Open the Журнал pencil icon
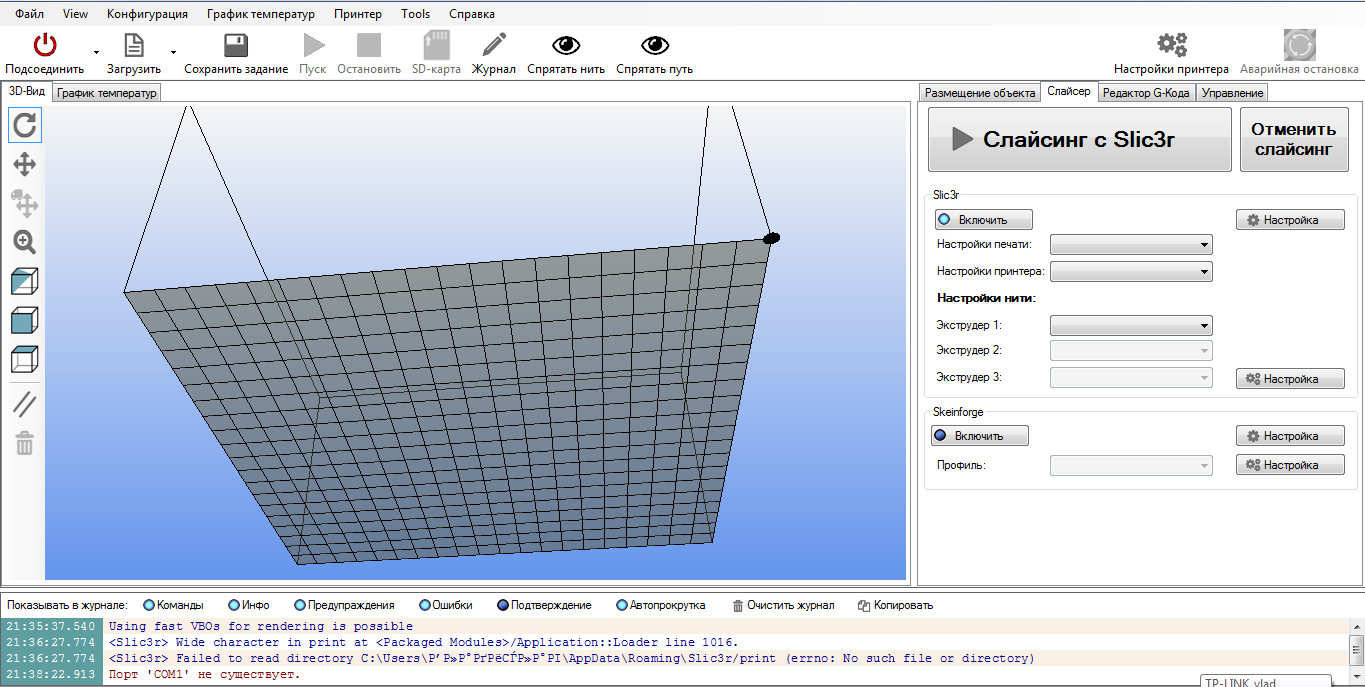 494,45
